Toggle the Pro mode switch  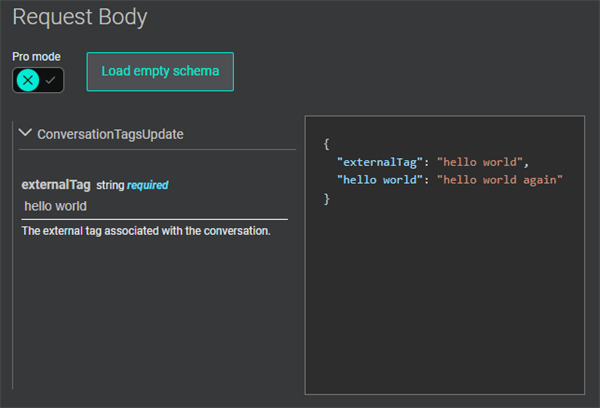[38, 80]
